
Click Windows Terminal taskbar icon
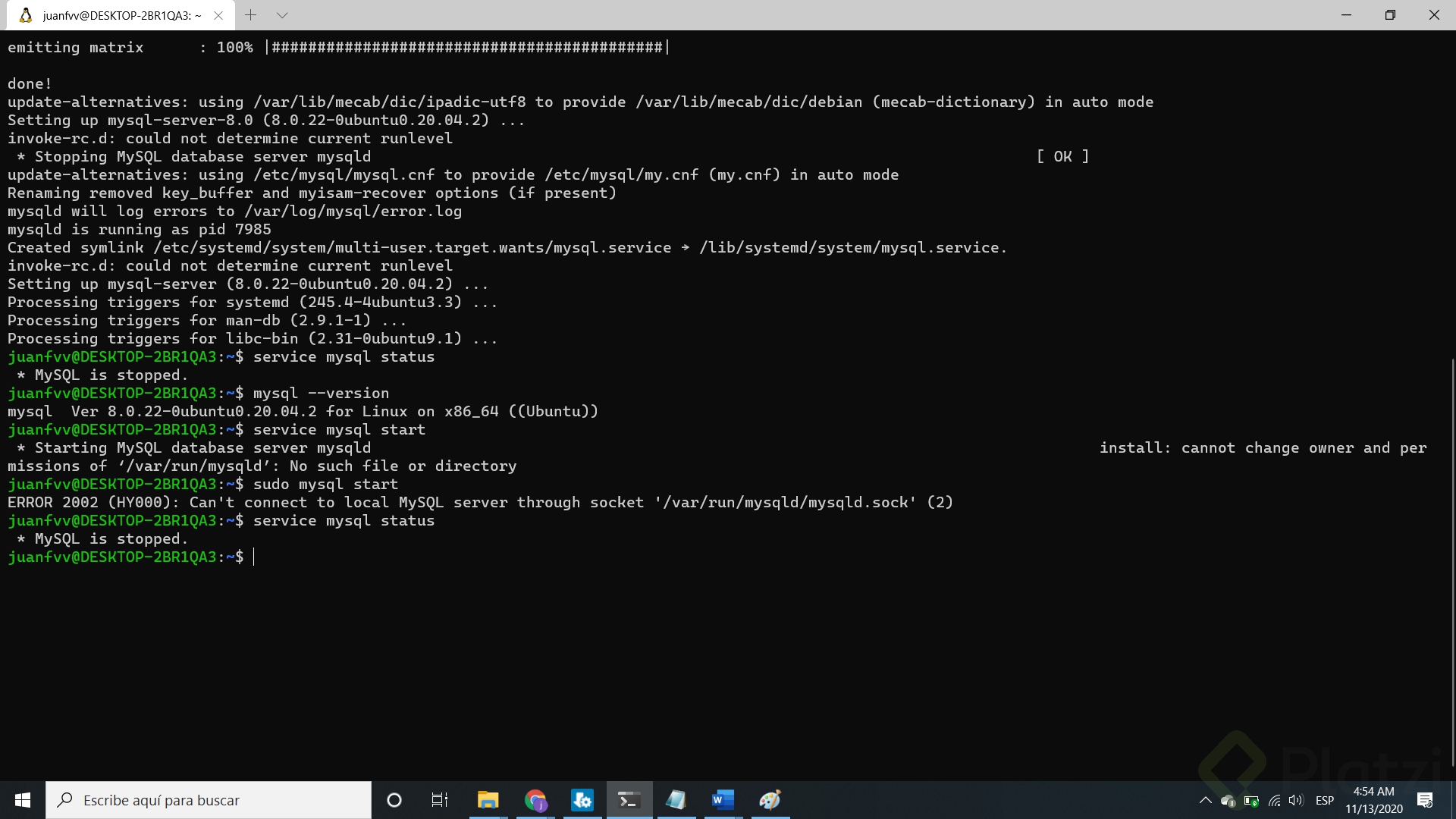[x=629, y=800]
